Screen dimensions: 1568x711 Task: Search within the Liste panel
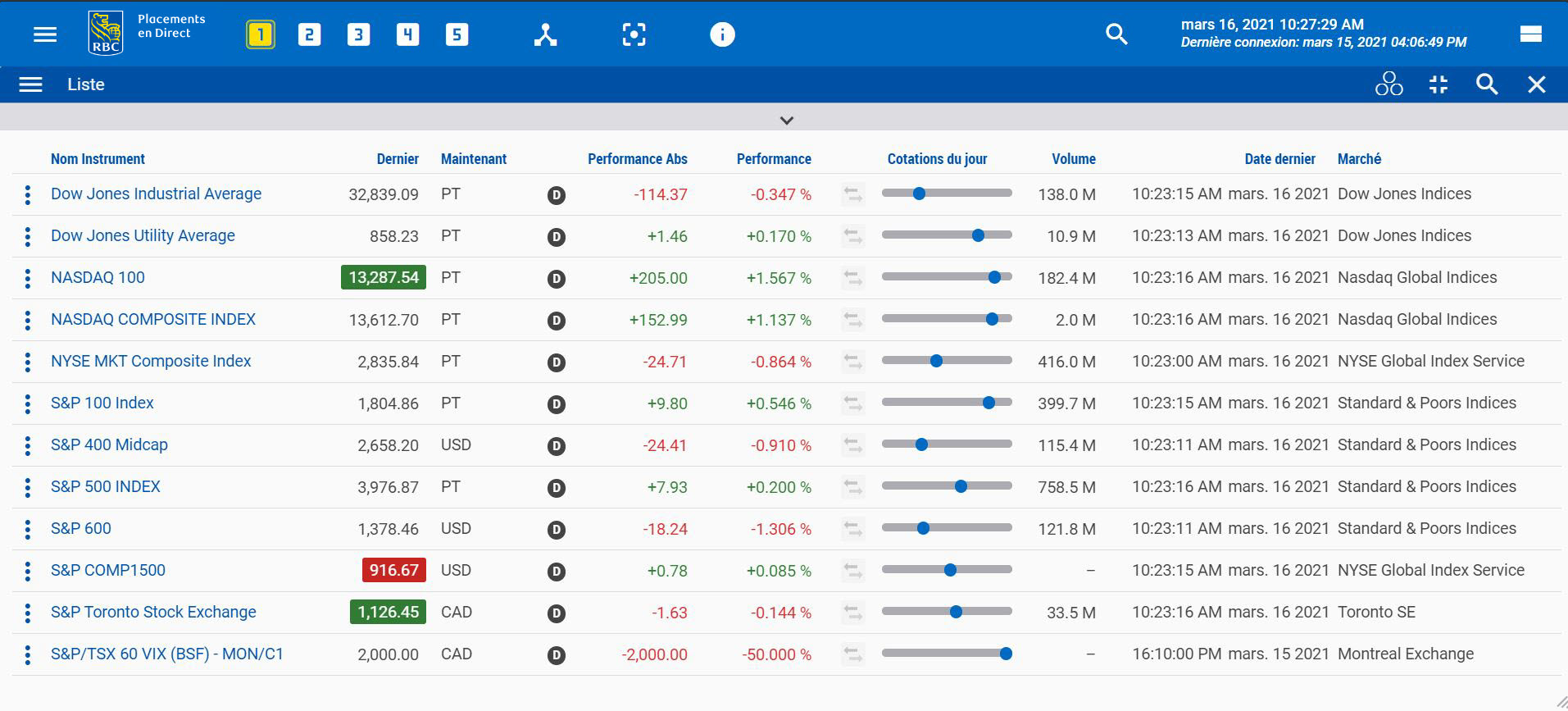[x=1487, y=84]
